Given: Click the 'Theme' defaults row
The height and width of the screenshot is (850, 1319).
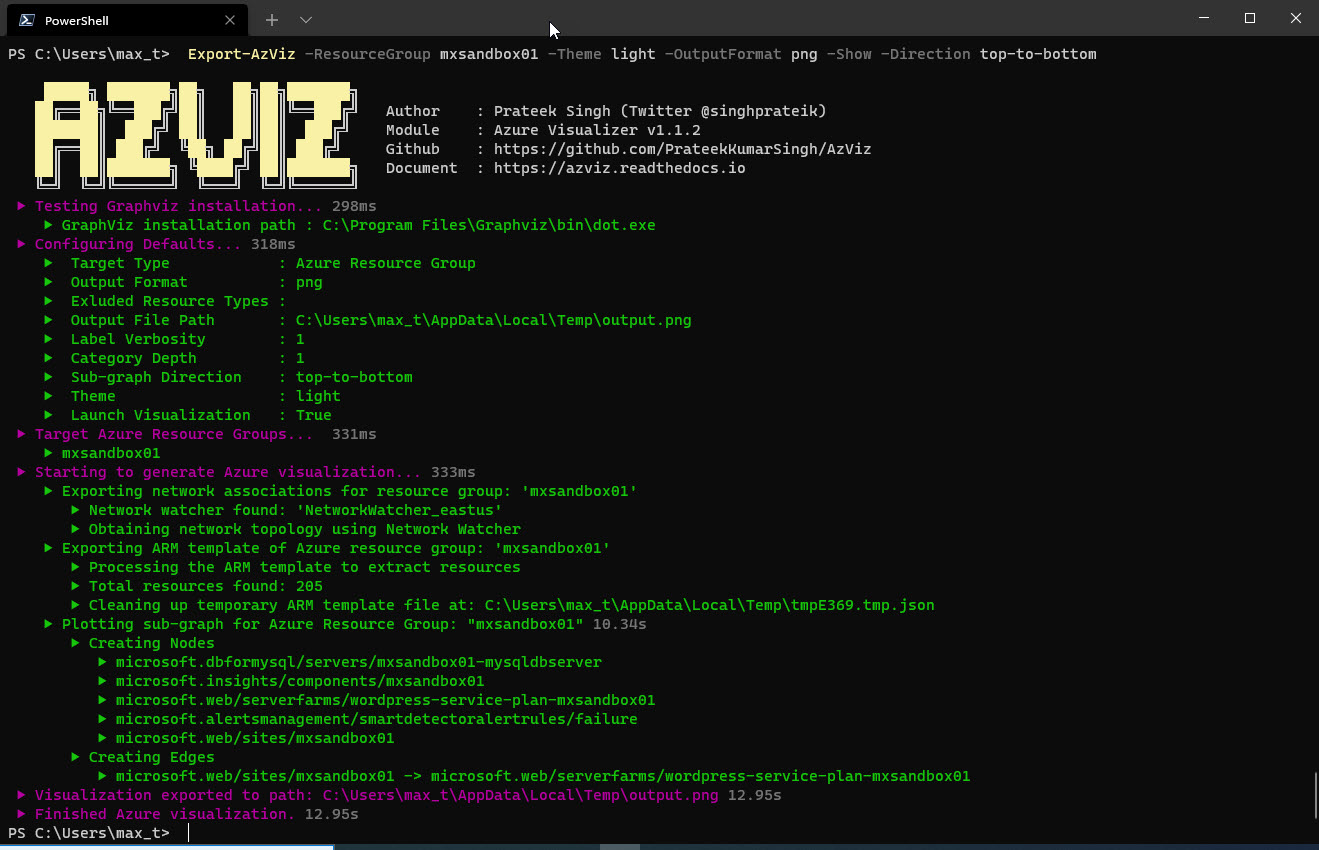Looking at the screenshot, I should click(x=192, y=396).
